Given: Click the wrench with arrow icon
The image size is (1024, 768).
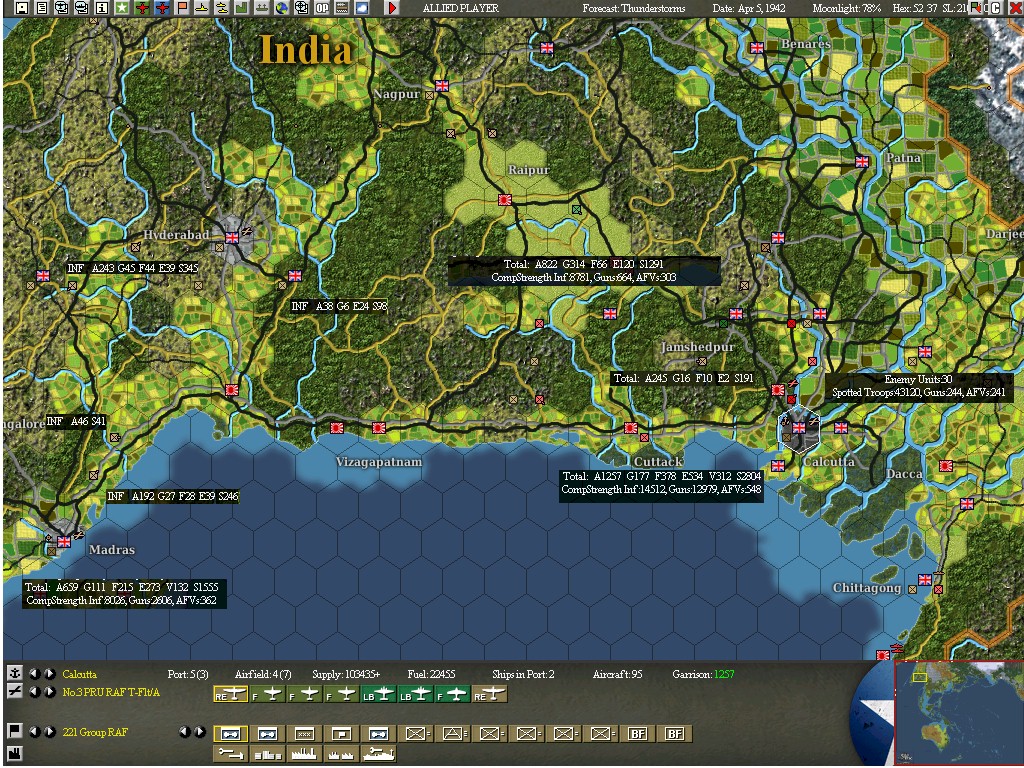Looking at the screenshot, I should click(231, 754).
